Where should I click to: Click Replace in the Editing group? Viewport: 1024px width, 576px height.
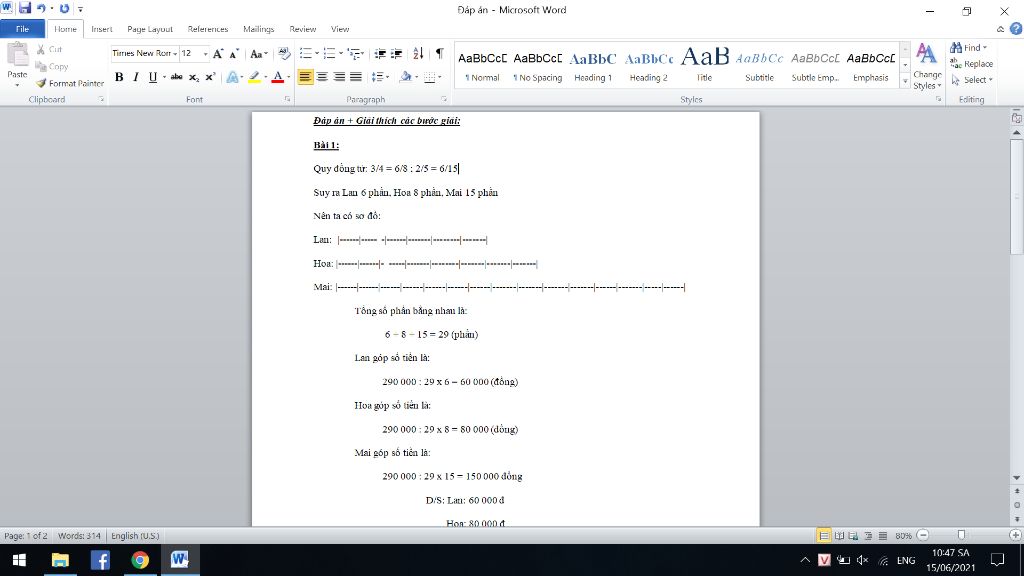click(x=971, y=64)
